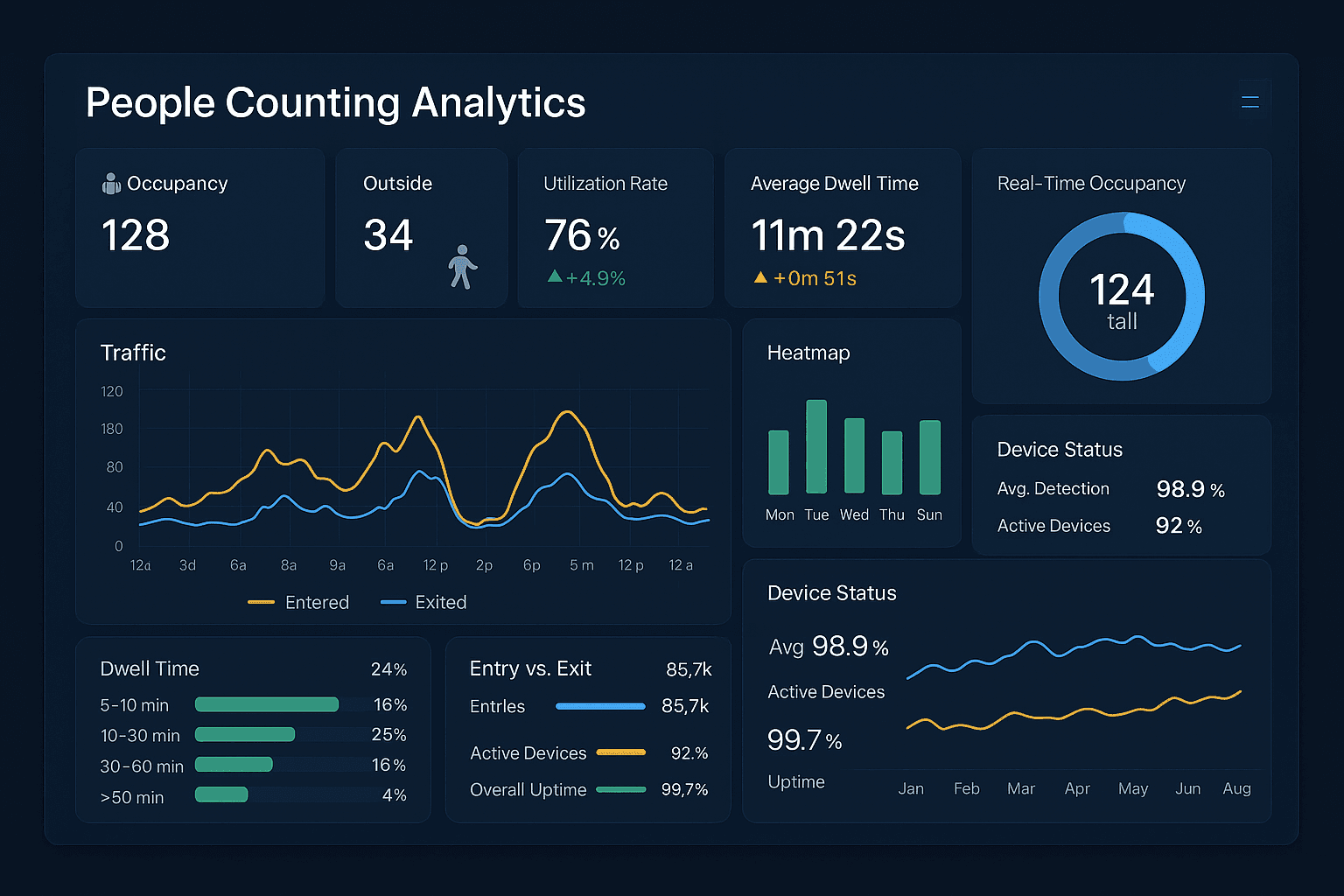Toggle the Exited series in Traffic legend
Image resolution: width=1344 pixels, height=896 pixels.
(423, 602)
